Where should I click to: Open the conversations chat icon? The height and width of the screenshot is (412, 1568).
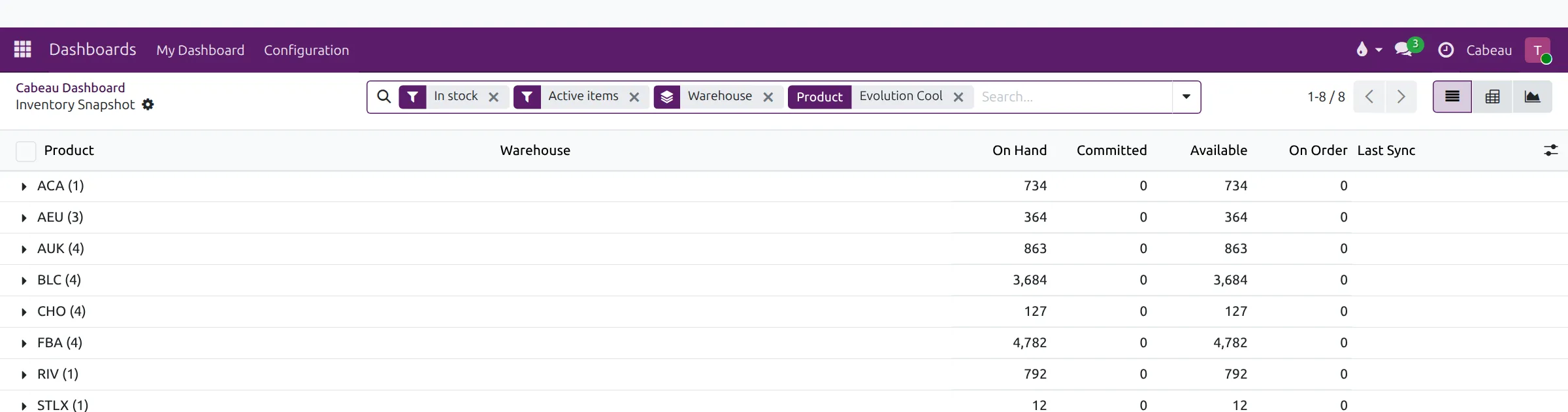click(1403, 50)
